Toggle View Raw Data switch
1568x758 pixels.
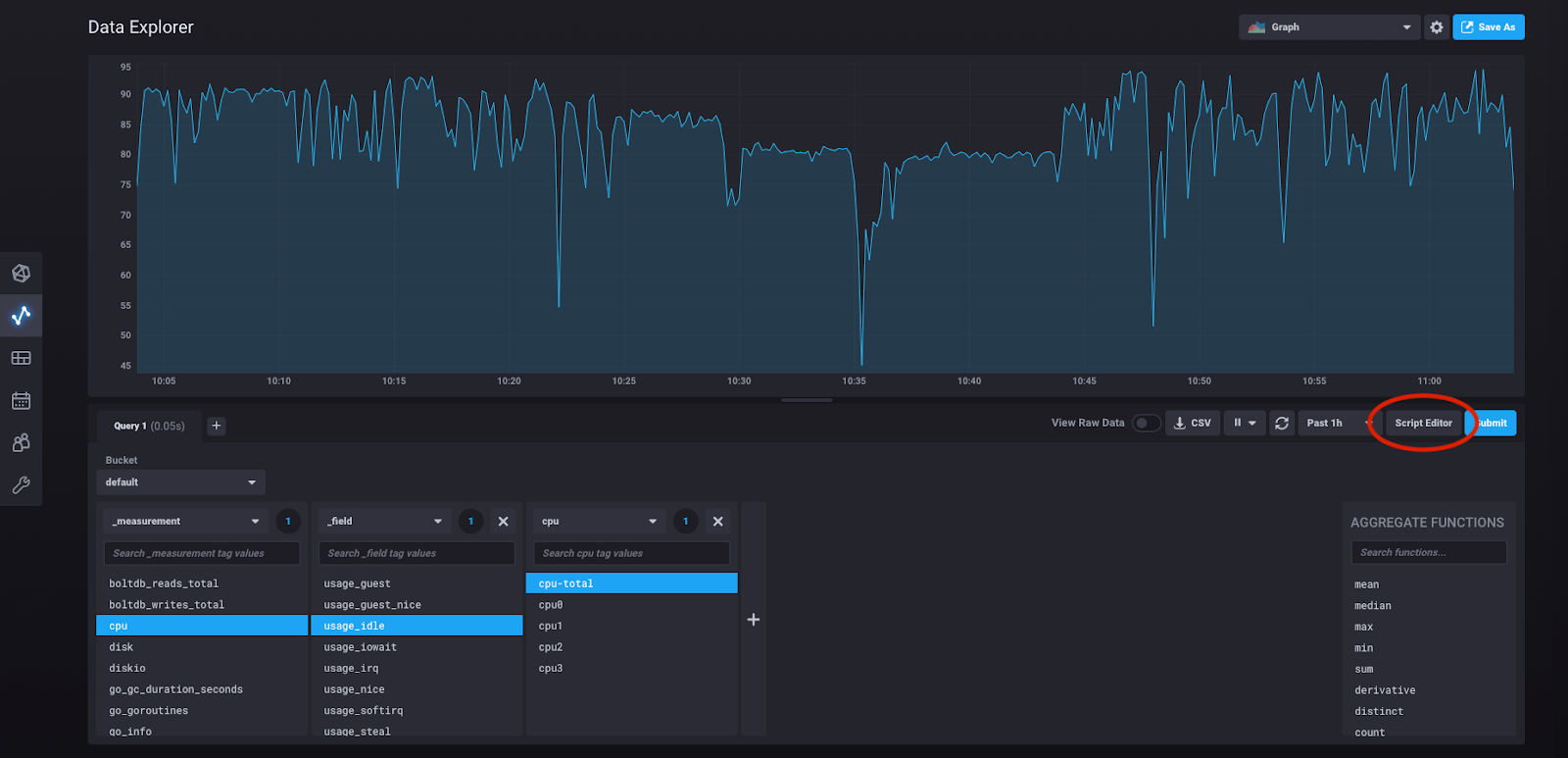point(1146,423)
